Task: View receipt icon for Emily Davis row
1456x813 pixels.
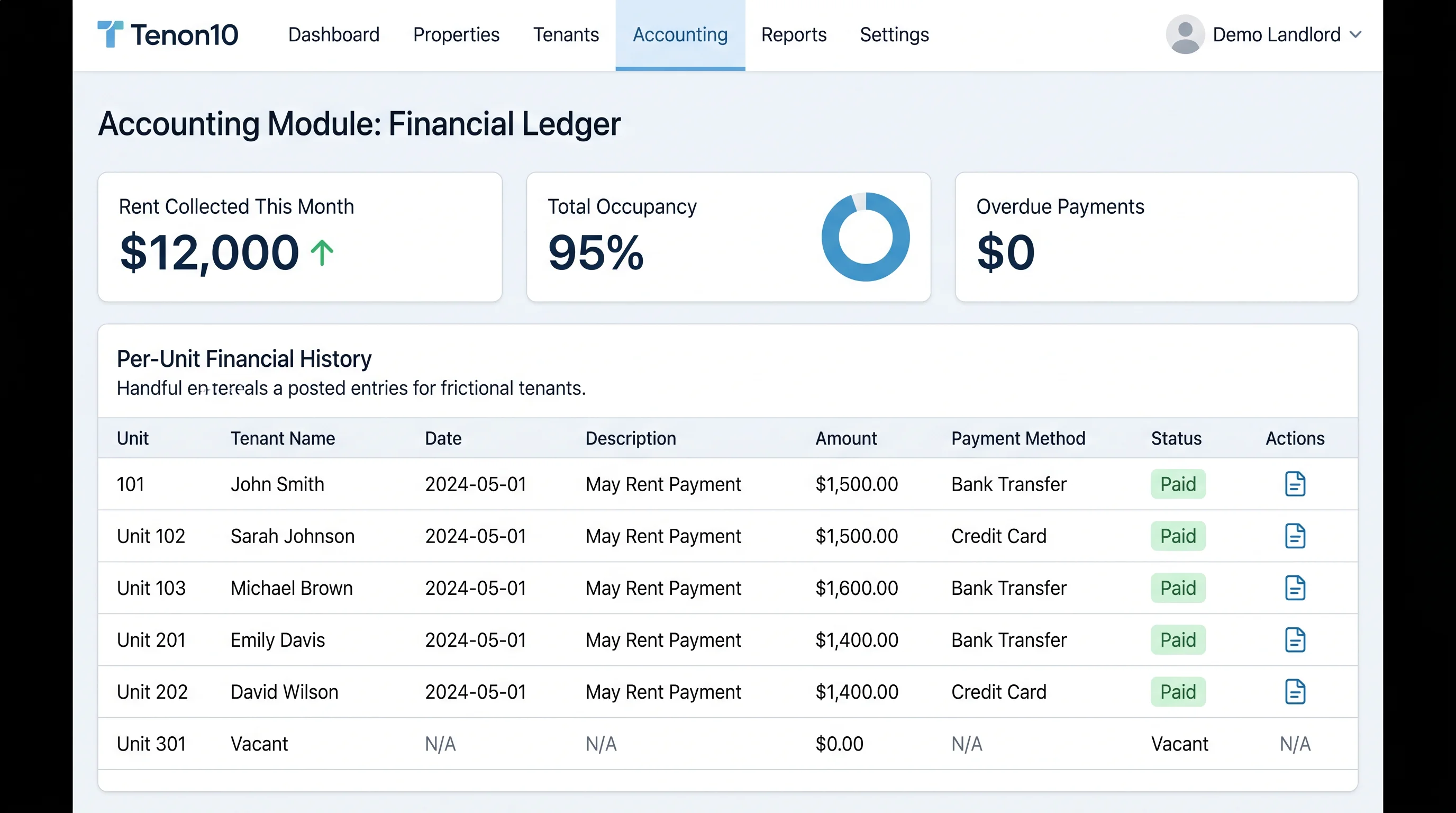Action: click(x=1294, y=640)
